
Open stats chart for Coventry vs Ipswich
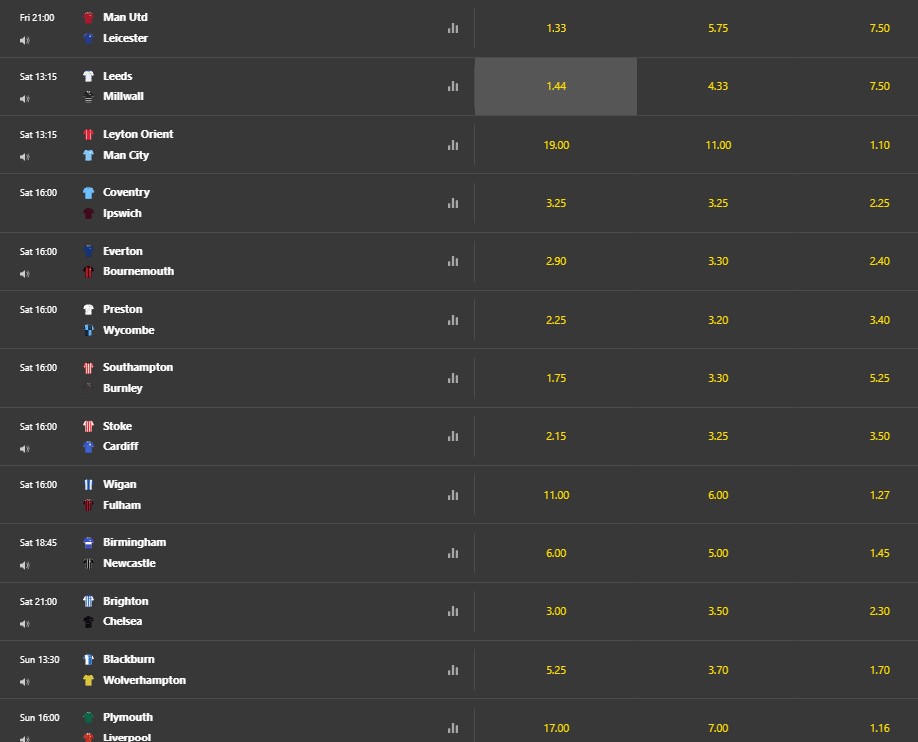pyautogui.click(x=453, y=203)
